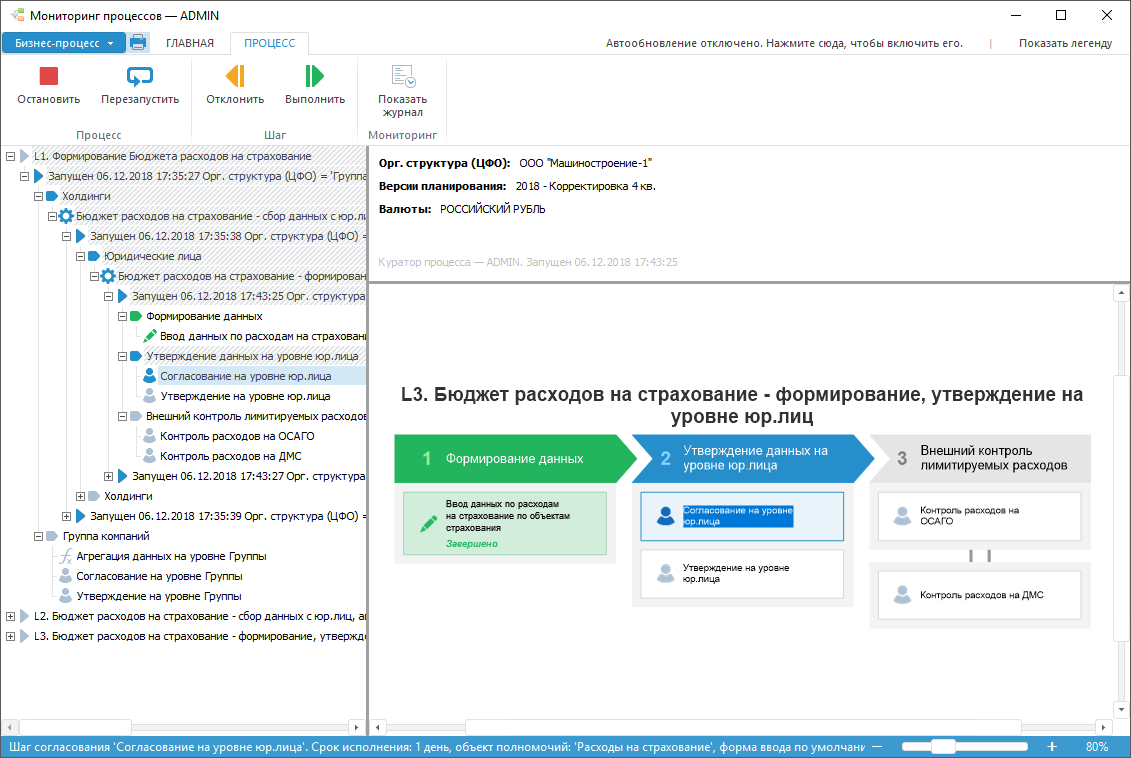
Task: Collapse the top Холдинги tree node
Action: pyautogui.click(x=38, y=196)
